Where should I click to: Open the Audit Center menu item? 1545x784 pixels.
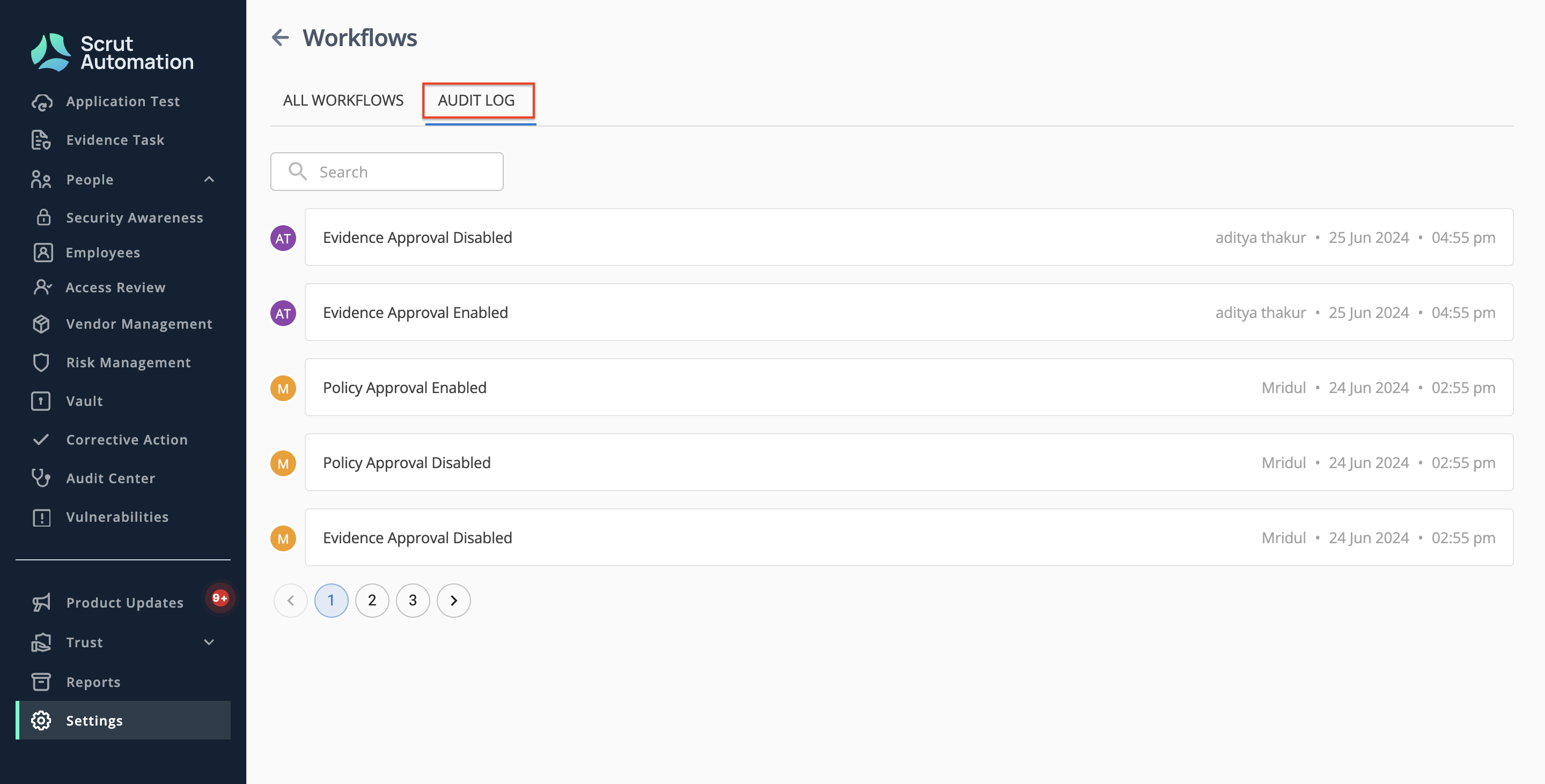click(x=123, y=478)
